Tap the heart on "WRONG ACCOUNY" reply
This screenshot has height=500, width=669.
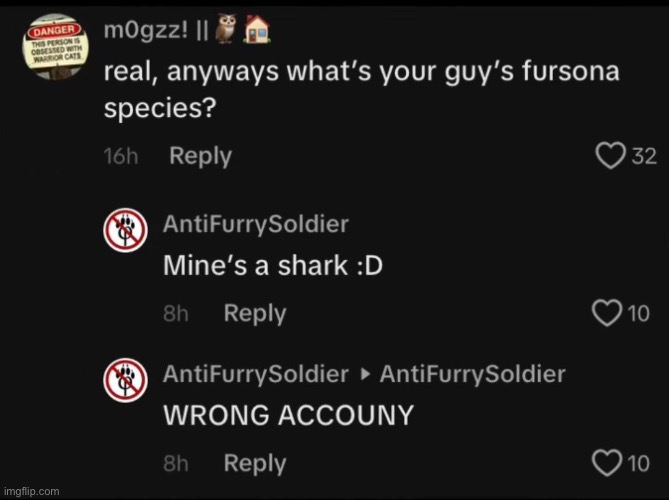(x=607, y=463)
